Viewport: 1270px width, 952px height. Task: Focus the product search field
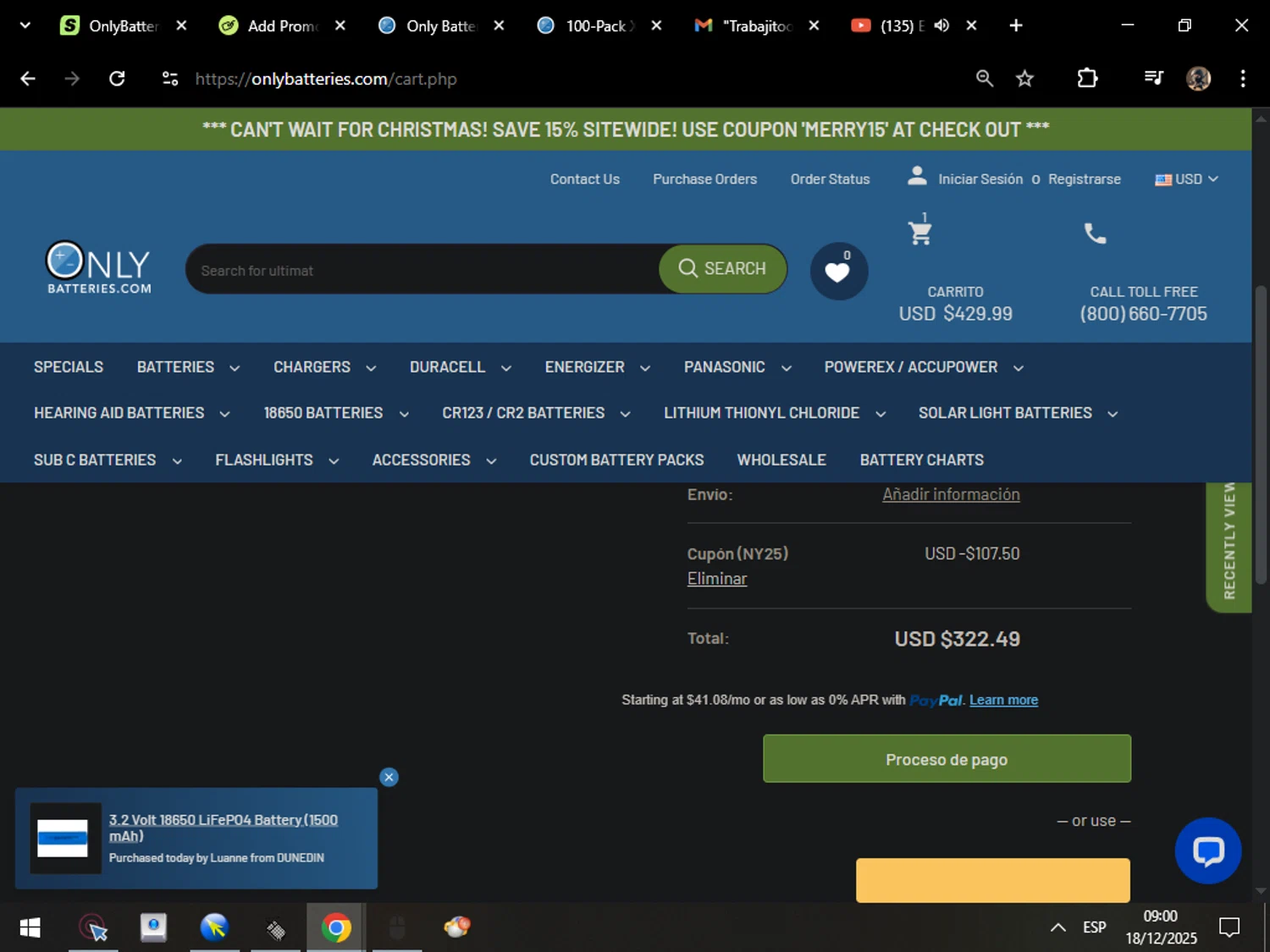[423, 271]
